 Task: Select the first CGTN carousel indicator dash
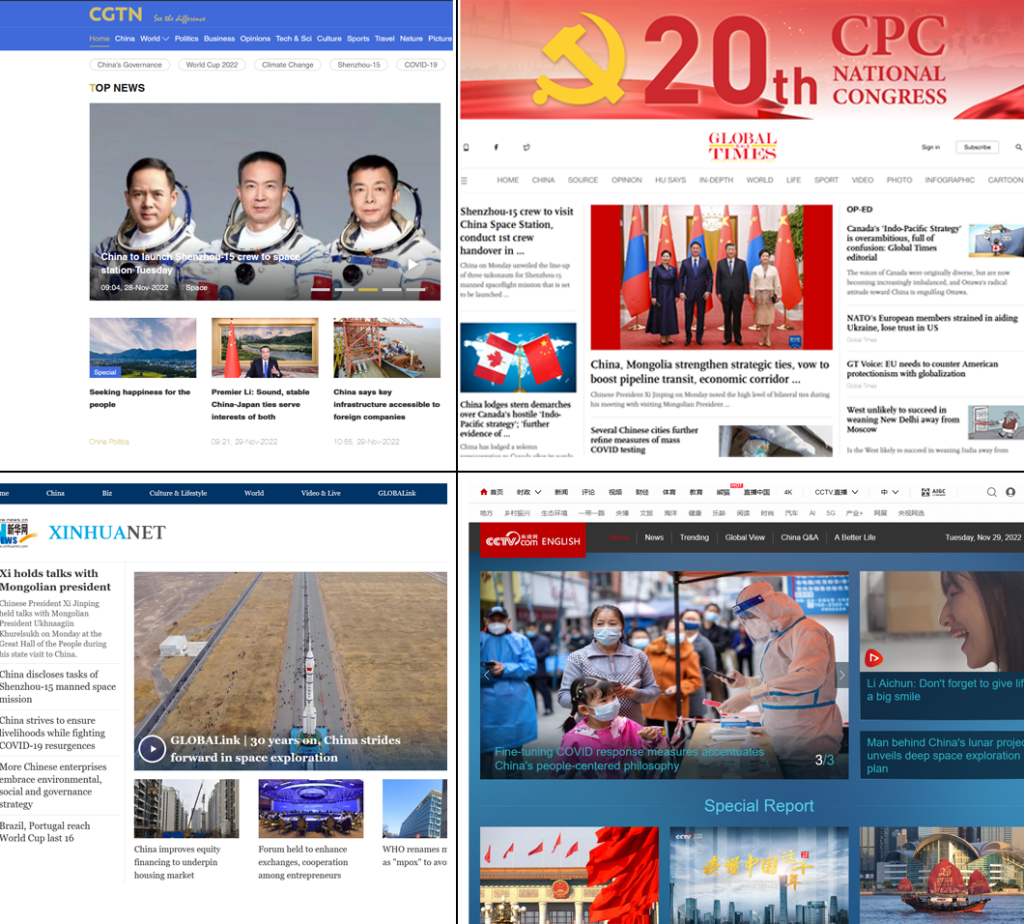pos(320,289)
